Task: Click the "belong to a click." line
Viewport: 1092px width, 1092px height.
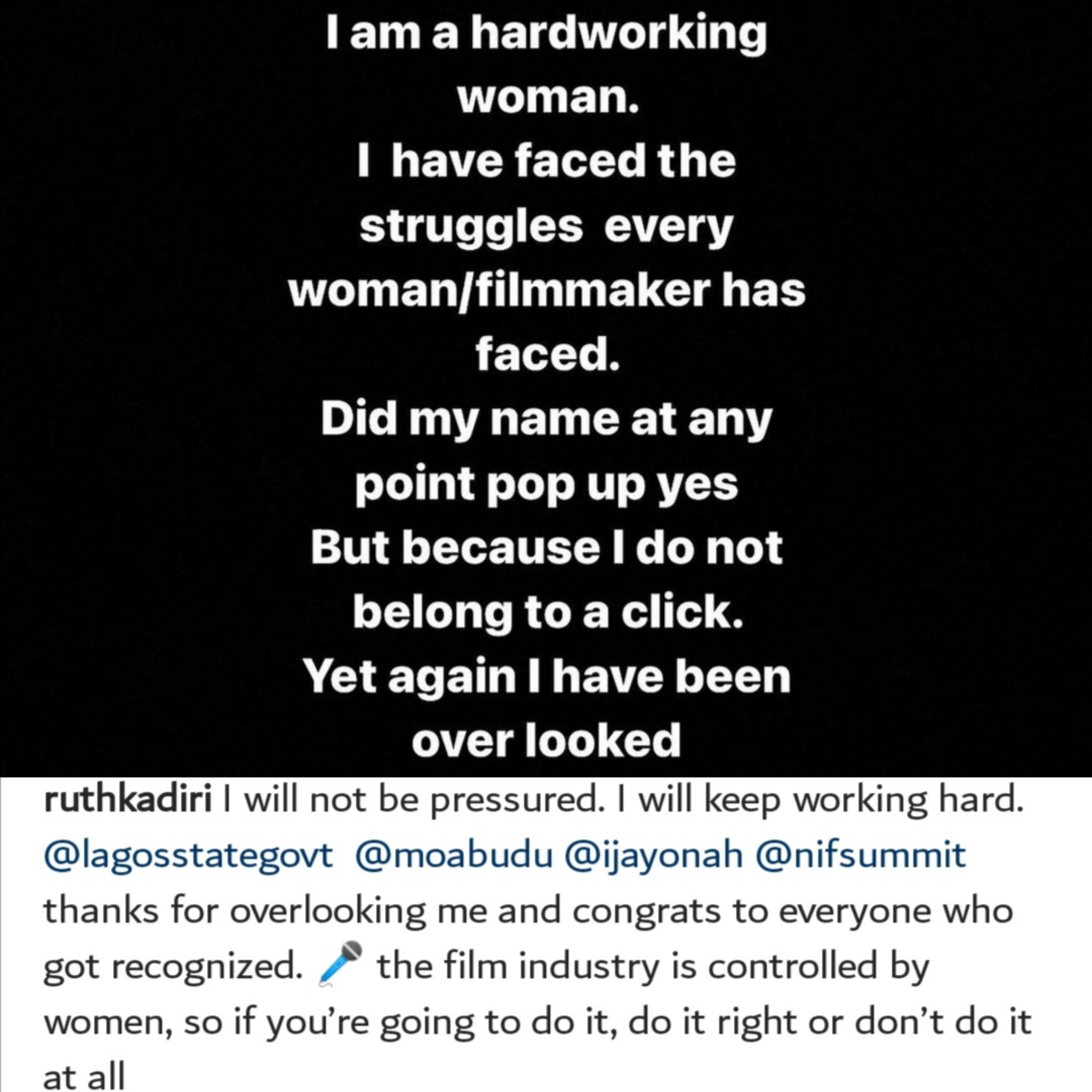Action: point(546,612)
